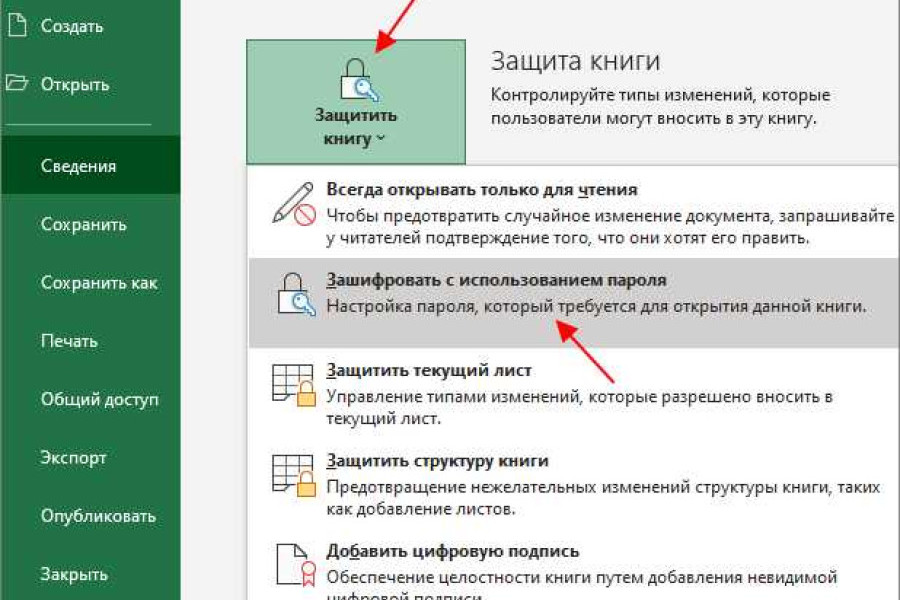Click the workbook structure lock icon
Image resolution: width=900 pixels, height=600 pixels.
(294, 476)
